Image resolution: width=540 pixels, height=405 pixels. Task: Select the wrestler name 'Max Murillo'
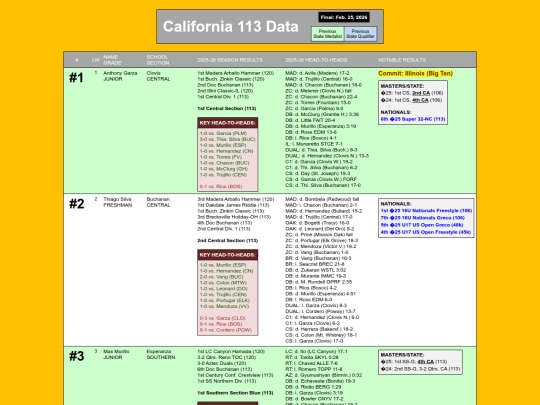click(116, 351)
